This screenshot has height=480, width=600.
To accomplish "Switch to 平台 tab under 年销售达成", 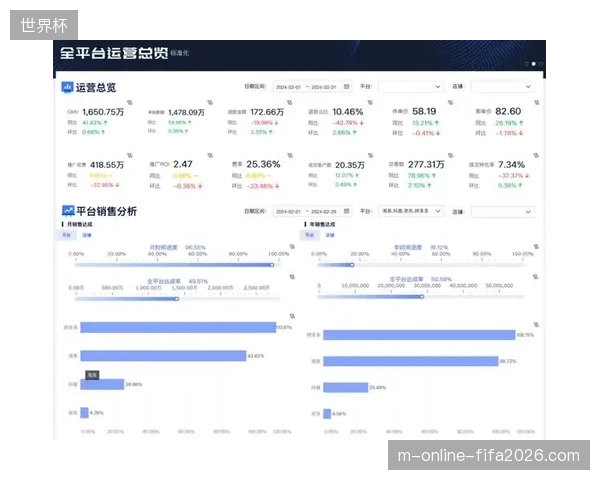I will pos(310,235).
